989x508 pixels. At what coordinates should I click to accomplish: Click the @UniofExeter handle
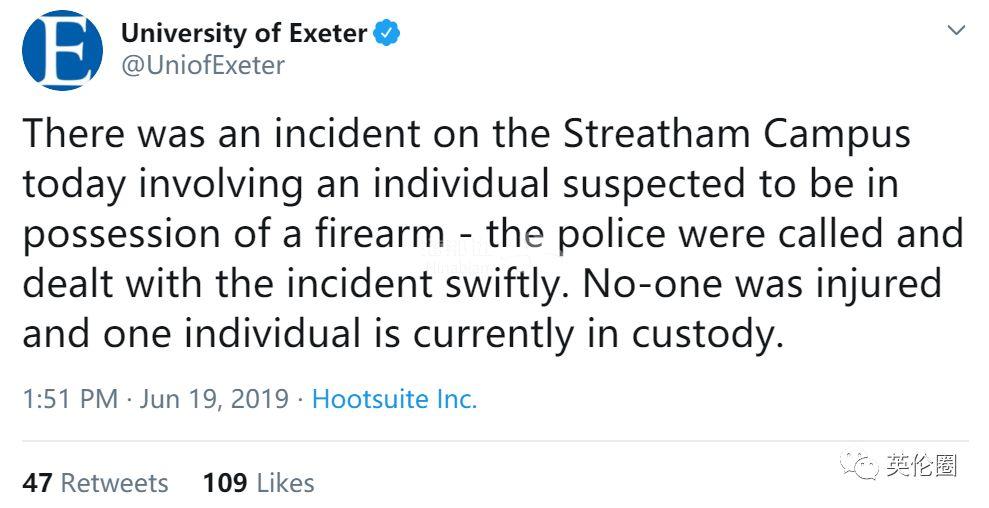point(203,66)
